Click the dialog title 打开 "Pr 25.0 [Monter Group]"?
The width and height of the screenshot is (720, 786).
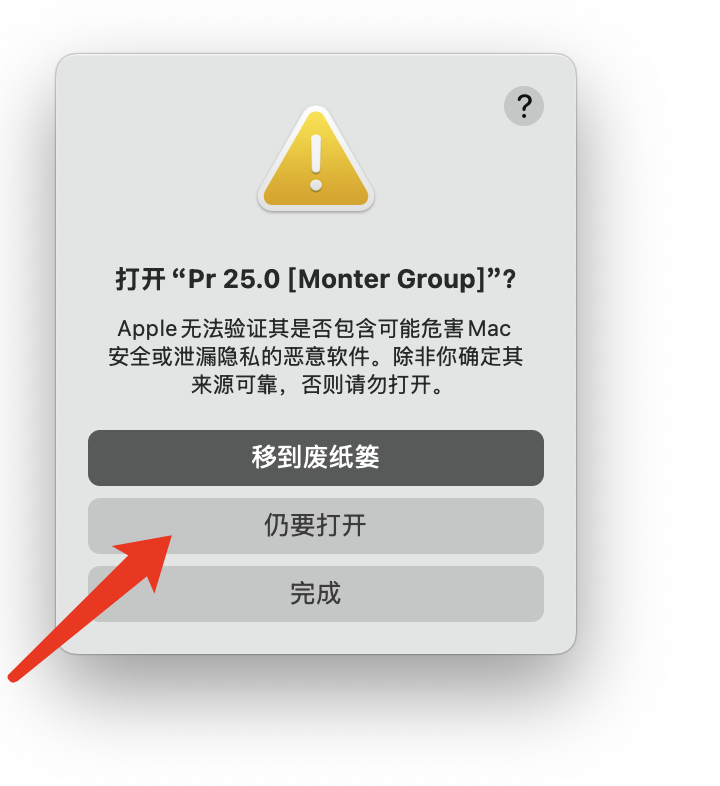(x=316, y=279)
